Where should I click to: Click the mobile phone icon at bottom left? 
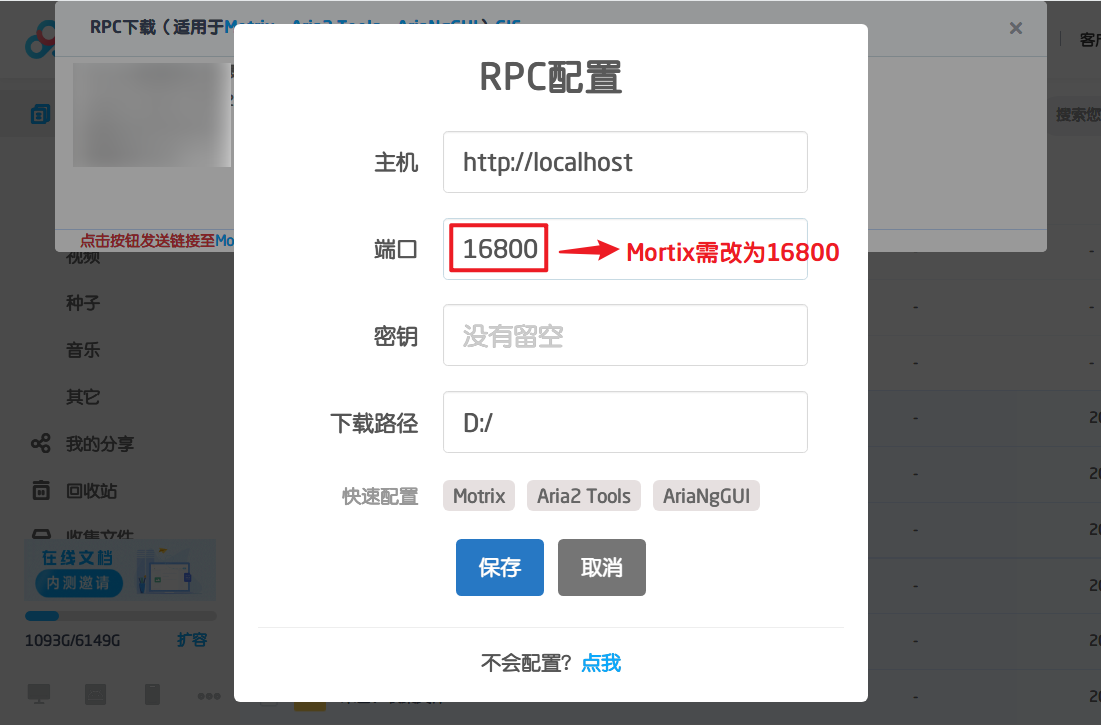tap(152, 694)
